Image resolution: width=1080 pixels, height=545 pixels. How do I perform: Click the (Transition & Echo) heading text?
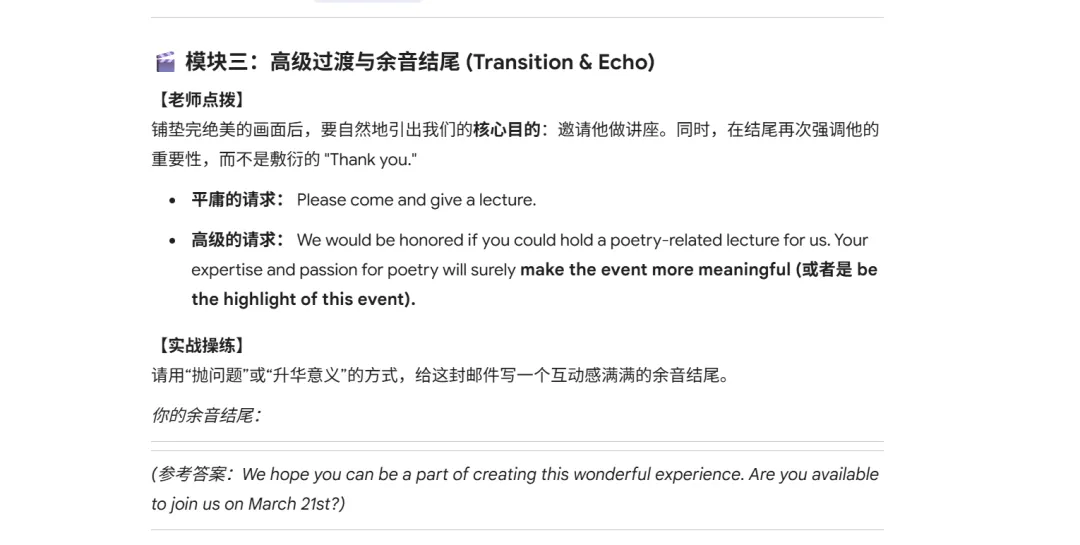[560, 62]
